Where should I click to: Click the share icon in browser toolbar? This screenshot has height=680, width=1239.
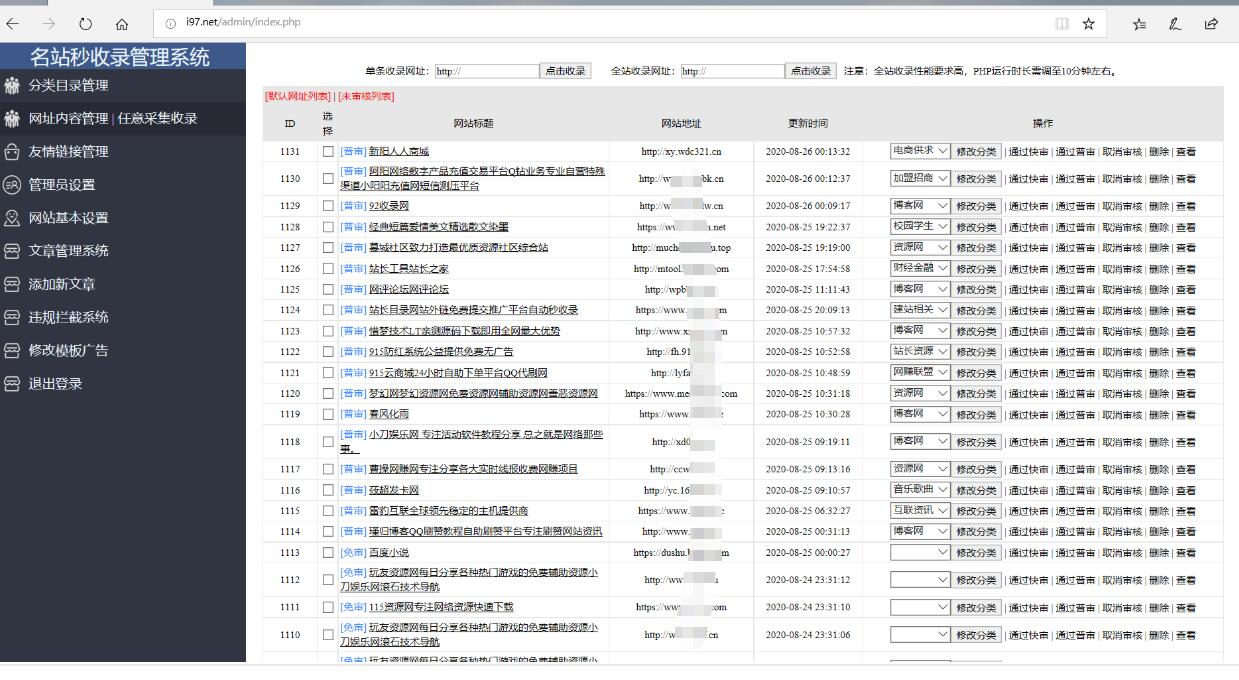pyautogui.click(x=1211, y=23)
